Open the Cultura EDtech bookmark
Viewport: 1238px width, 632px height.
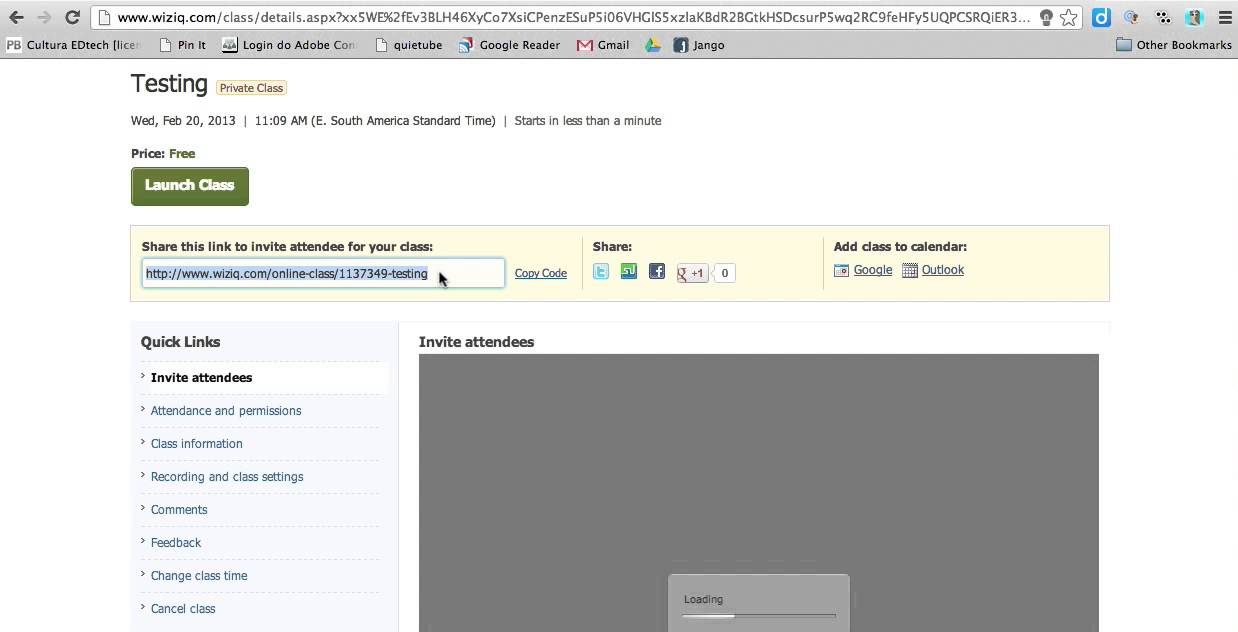(73, 45)
